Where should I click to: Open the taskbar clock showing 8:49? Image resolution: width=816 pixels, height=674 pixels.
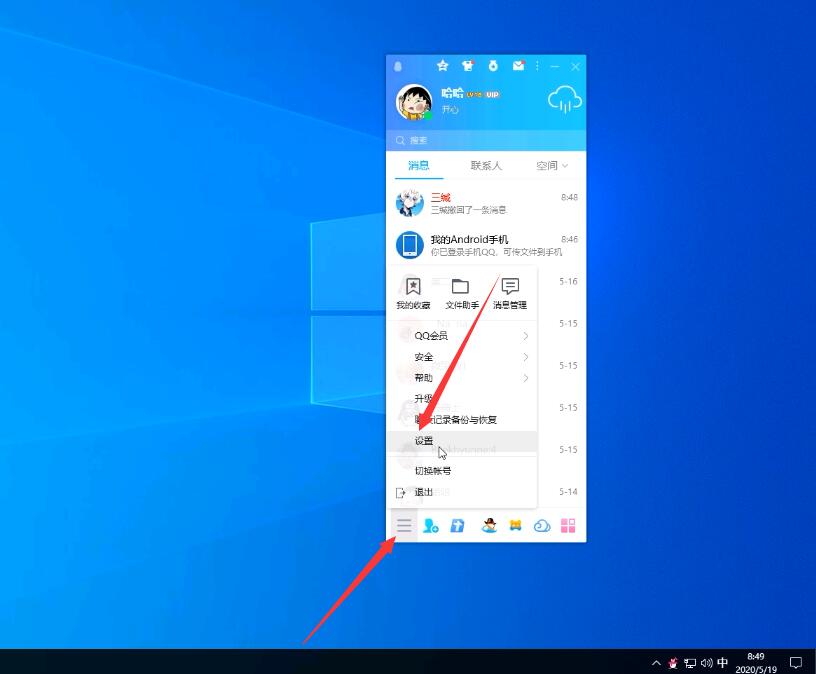[756, 663]
